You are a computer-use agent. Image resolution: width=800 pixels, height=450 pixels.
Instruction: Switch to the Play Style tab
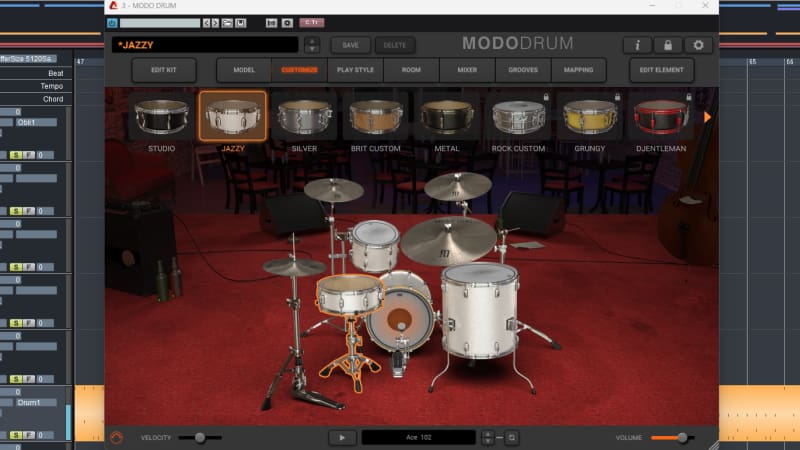click(356, 70)
